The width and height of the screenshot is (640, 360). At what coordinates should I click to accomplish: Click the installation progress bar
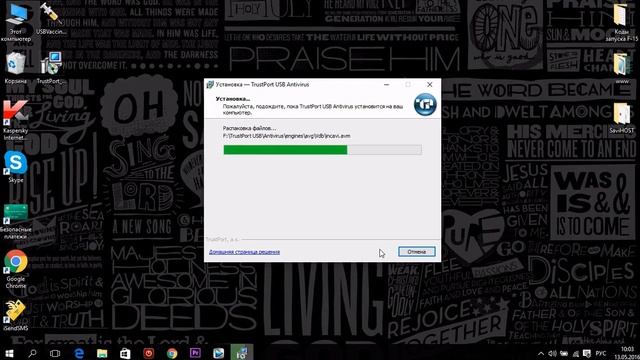(x=322, y=150)
